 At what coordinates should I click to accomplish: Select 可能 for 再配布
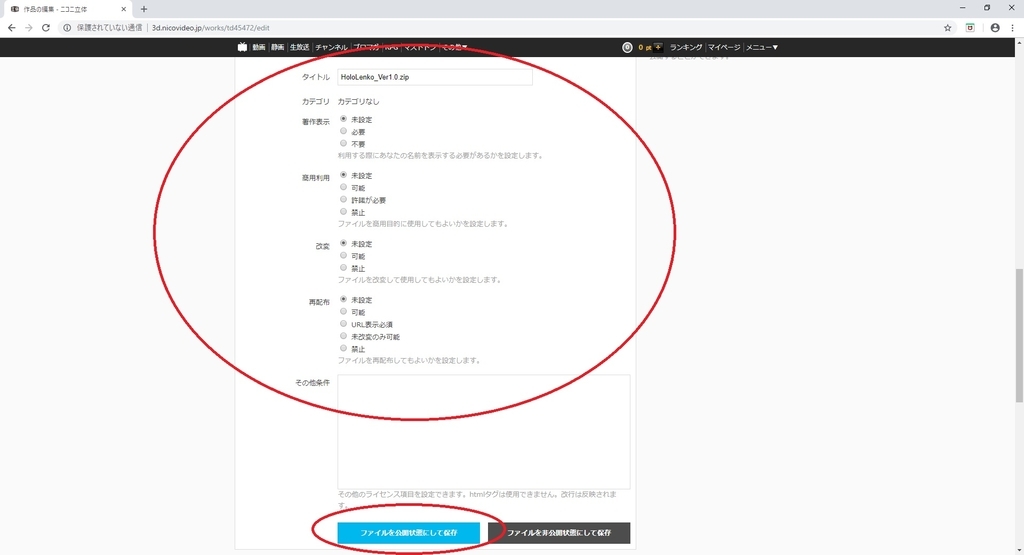pyautogui.click(x=344, y=311)
